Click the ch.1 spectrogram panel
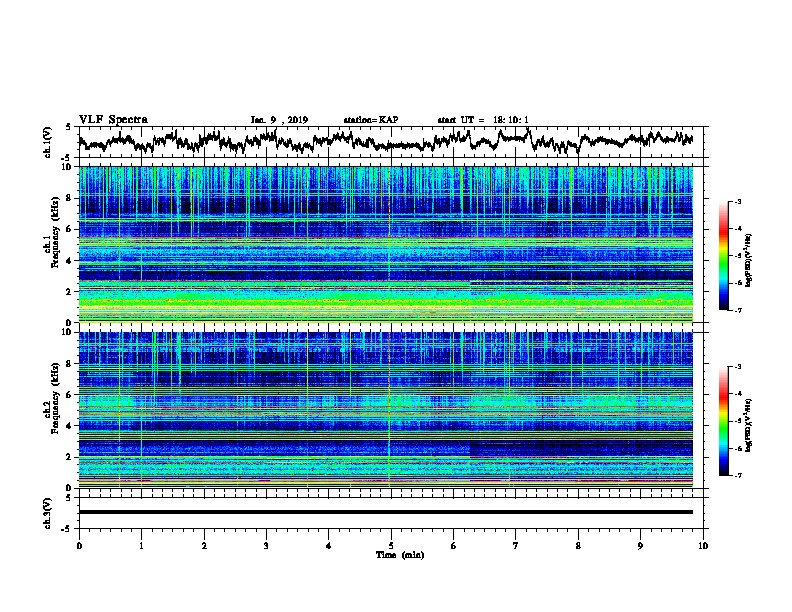792x612 pixels. pyautogui.click(x=386, y=244)
